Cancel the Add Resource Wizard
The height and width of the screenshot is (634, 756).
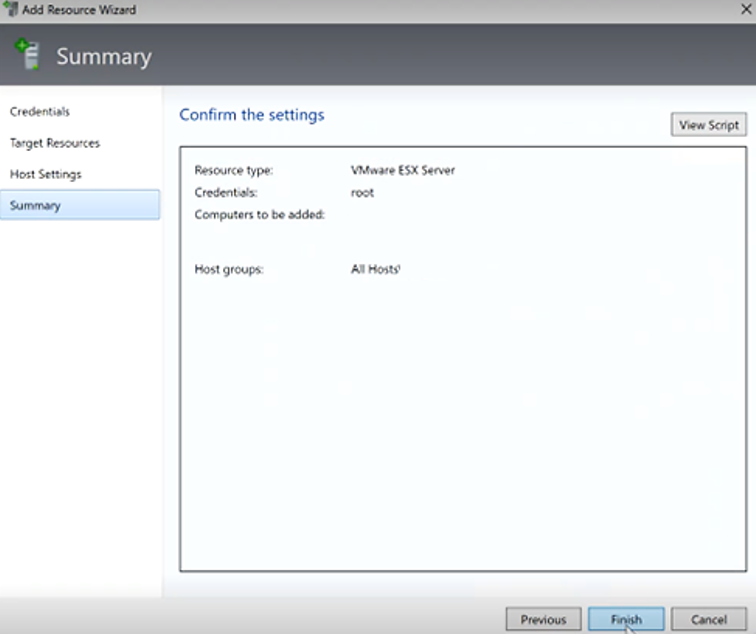click(x=708, y=619)
